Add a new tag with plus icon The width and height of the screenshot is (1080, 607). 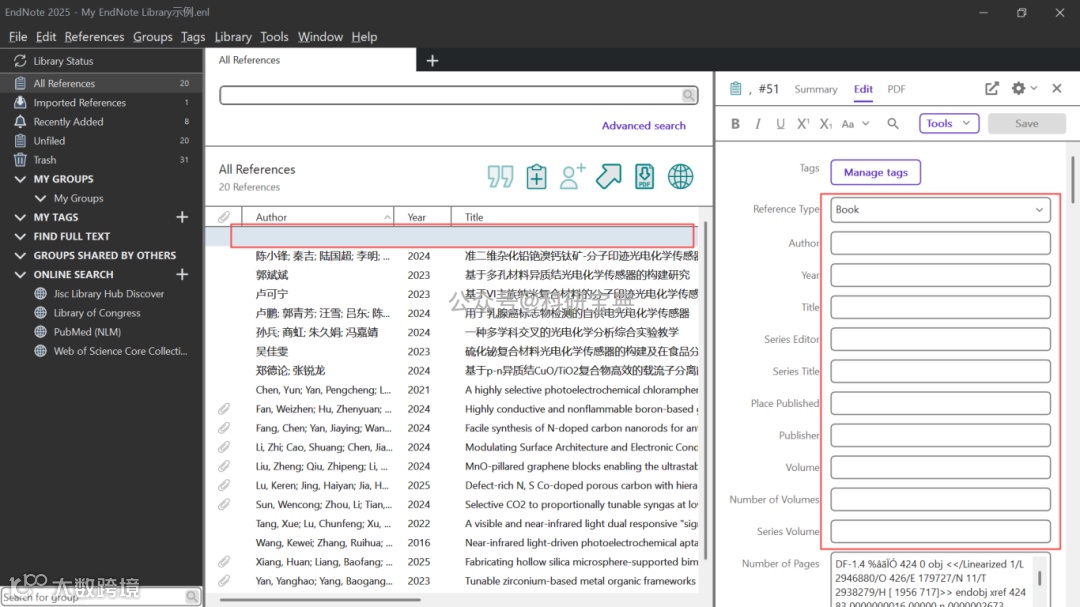[182, 217]
